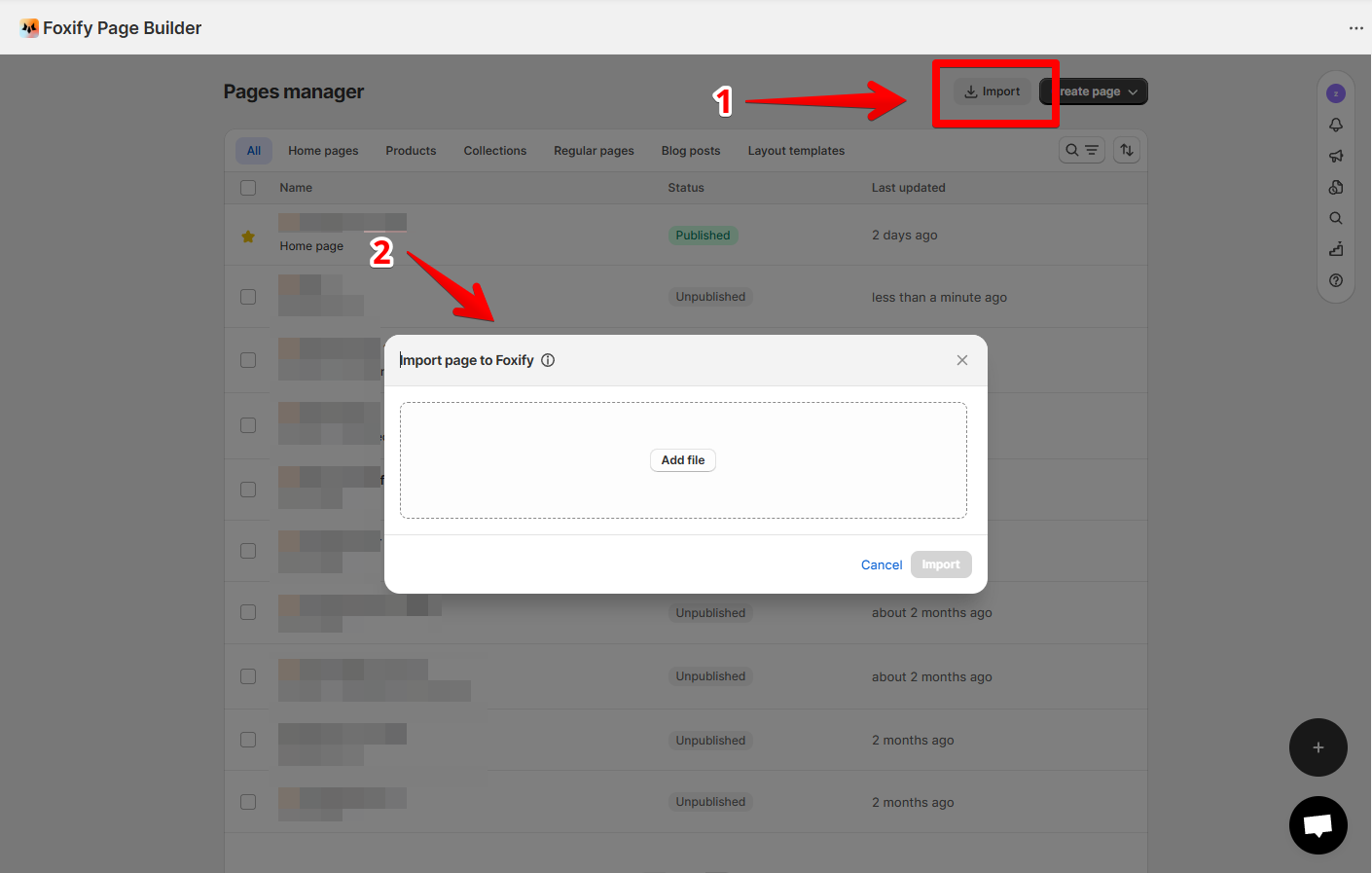Tick the select-all checkbox in the table header

click(248, 188)
